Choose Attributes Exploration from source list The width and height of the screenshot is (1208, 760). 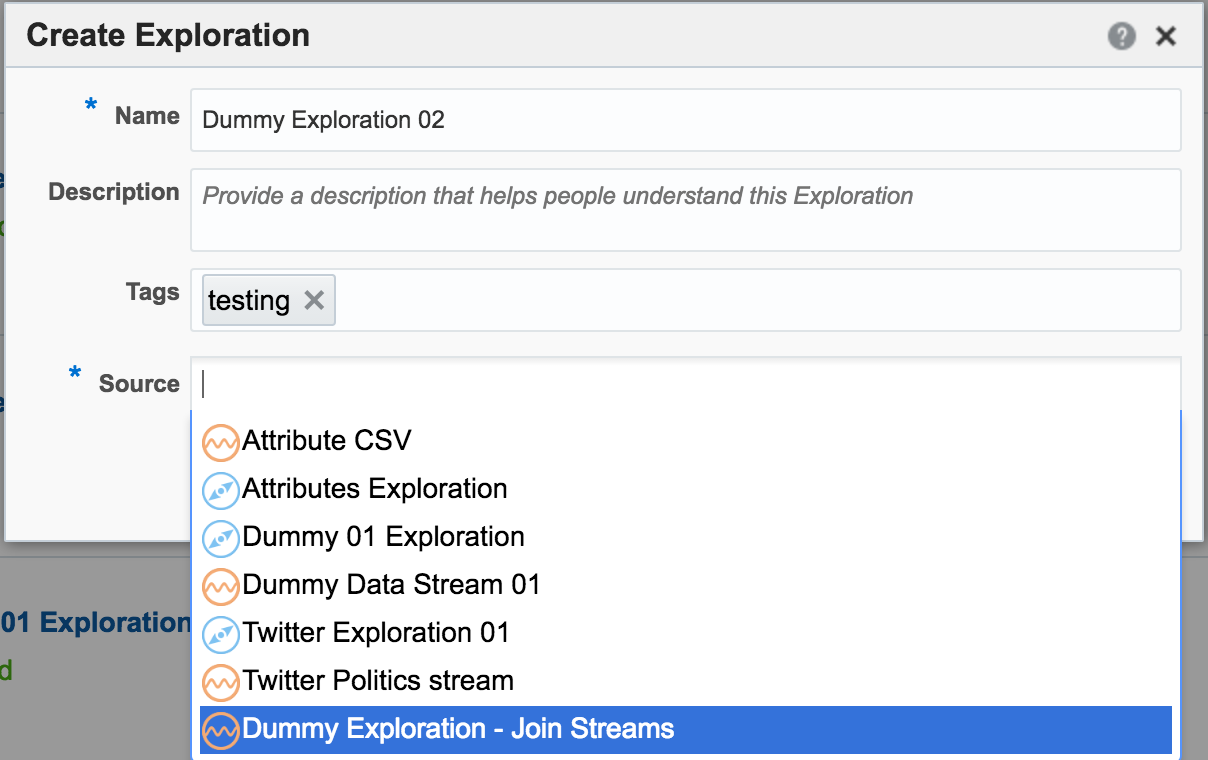click(x=375, y=489)
